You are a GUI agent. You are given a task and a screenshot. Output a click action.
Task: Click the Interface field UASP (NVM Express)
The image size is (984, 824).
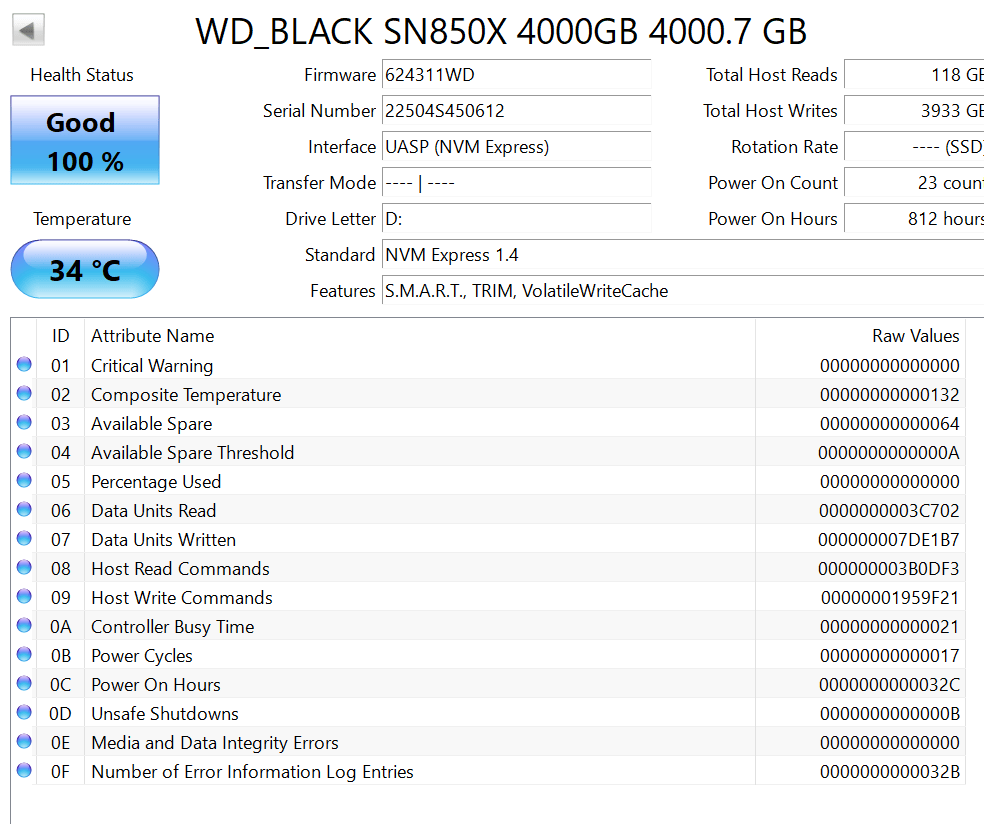[516, 147]
